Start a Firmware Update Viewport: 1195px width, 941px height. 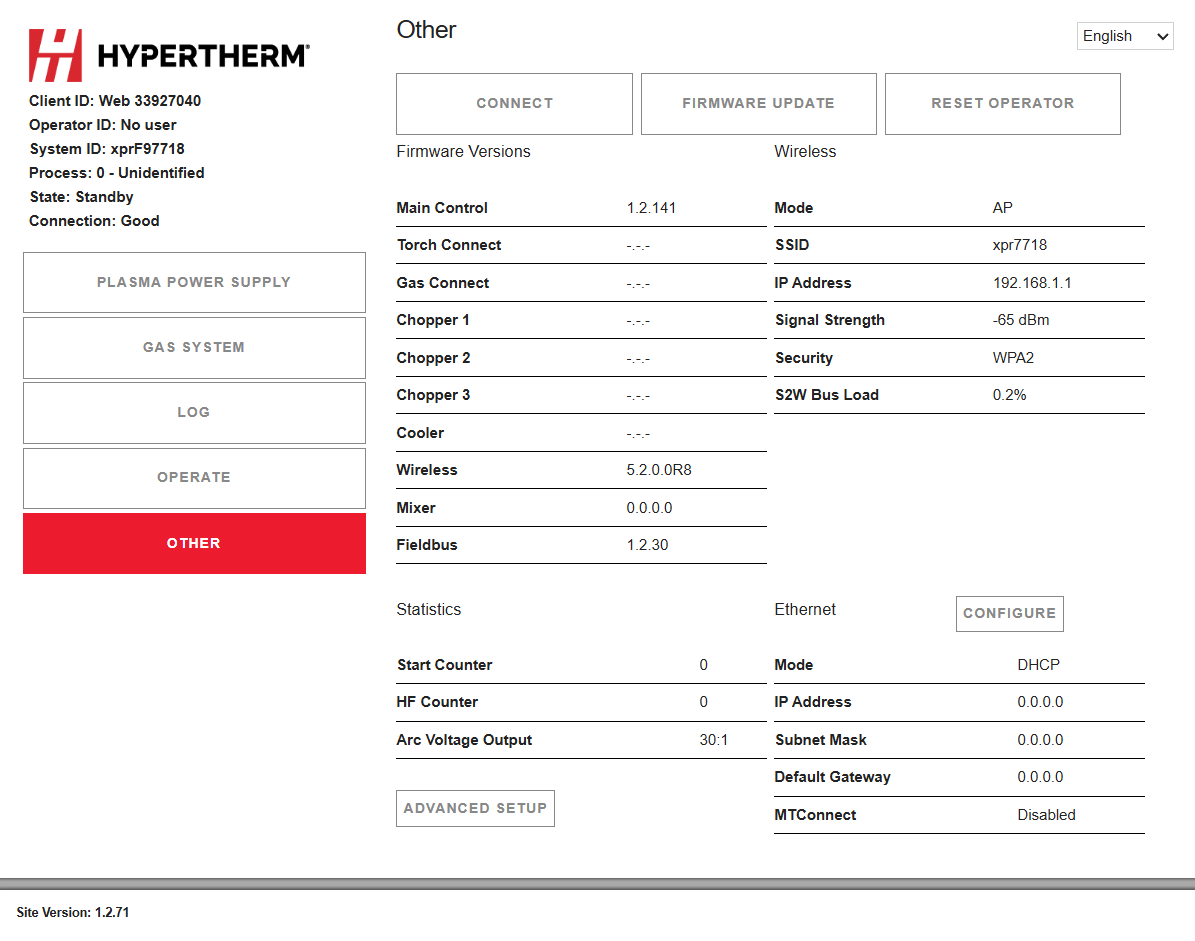click(x=758, y=103)
